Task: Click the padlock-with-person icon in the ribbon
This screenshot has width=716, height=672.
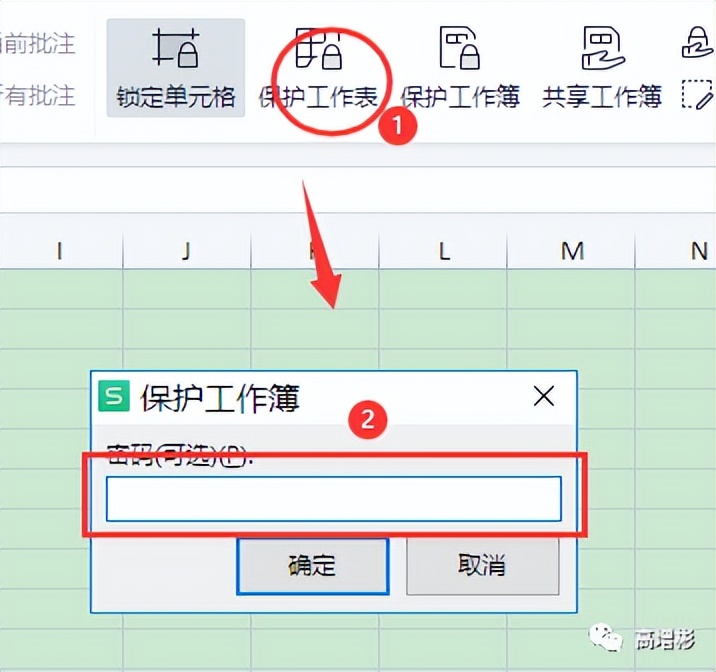Action: pyautogui.click(x=698, y=43)
